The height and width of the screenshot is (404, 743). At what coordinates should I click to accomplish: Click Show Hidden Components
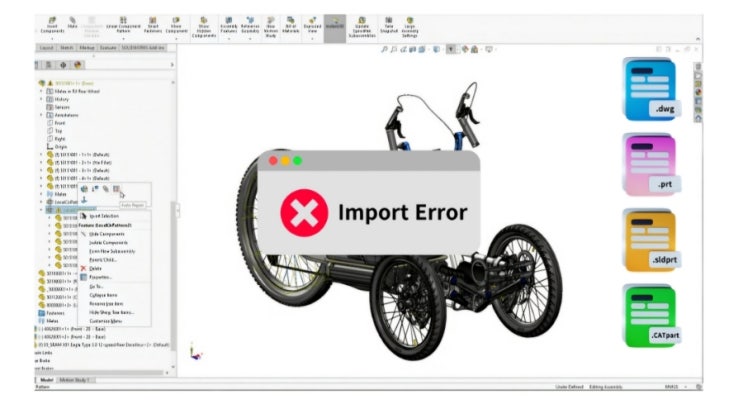(204, 27)
